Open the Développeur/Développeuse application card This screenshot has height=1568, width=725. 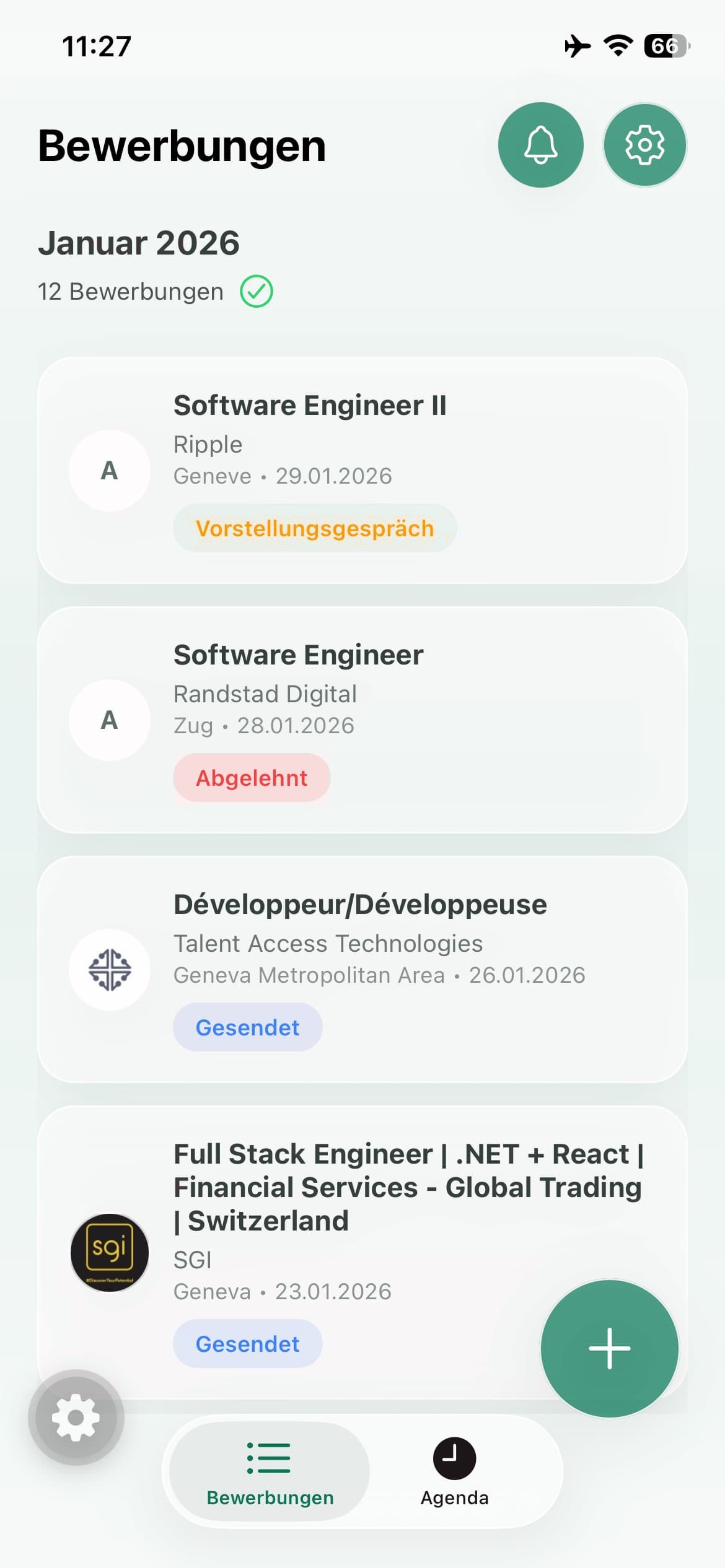click(x=362, y=970)
